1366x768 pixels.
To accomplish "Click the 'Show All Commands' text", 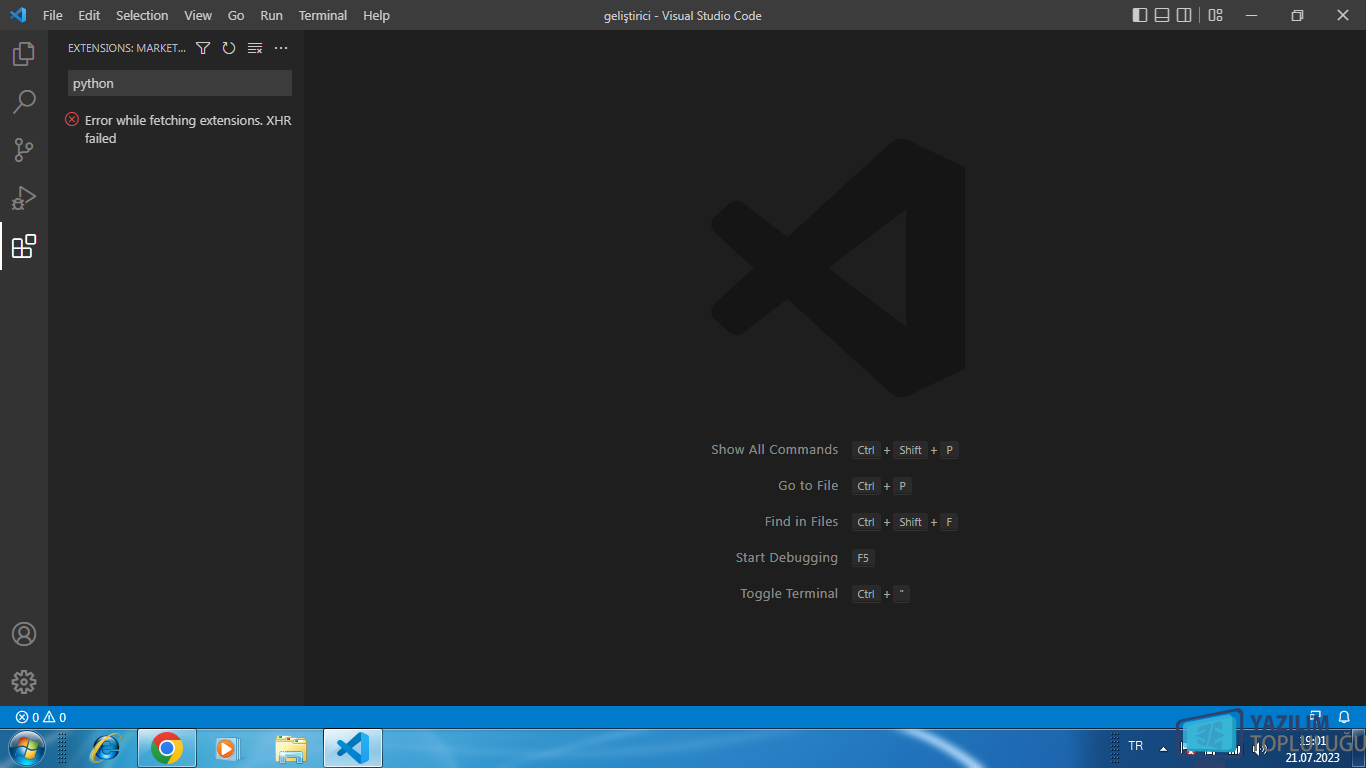I will click(775, 449).
